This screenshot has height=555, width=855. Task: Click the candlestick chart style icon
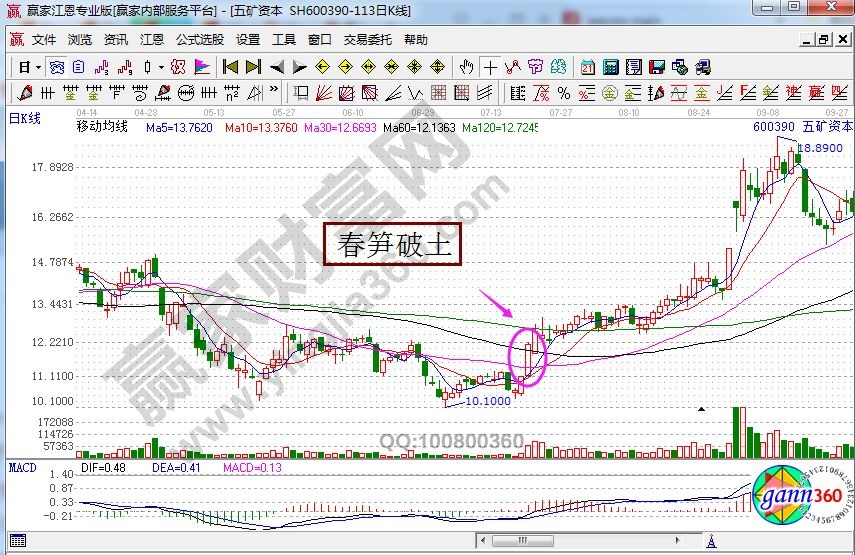[147, 68]
